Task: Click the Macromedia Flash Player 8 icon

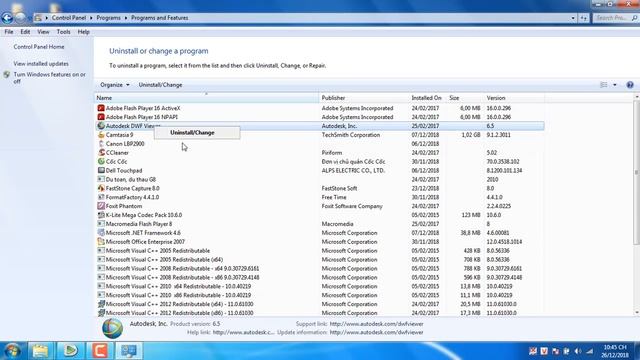Action: [101, 224]
